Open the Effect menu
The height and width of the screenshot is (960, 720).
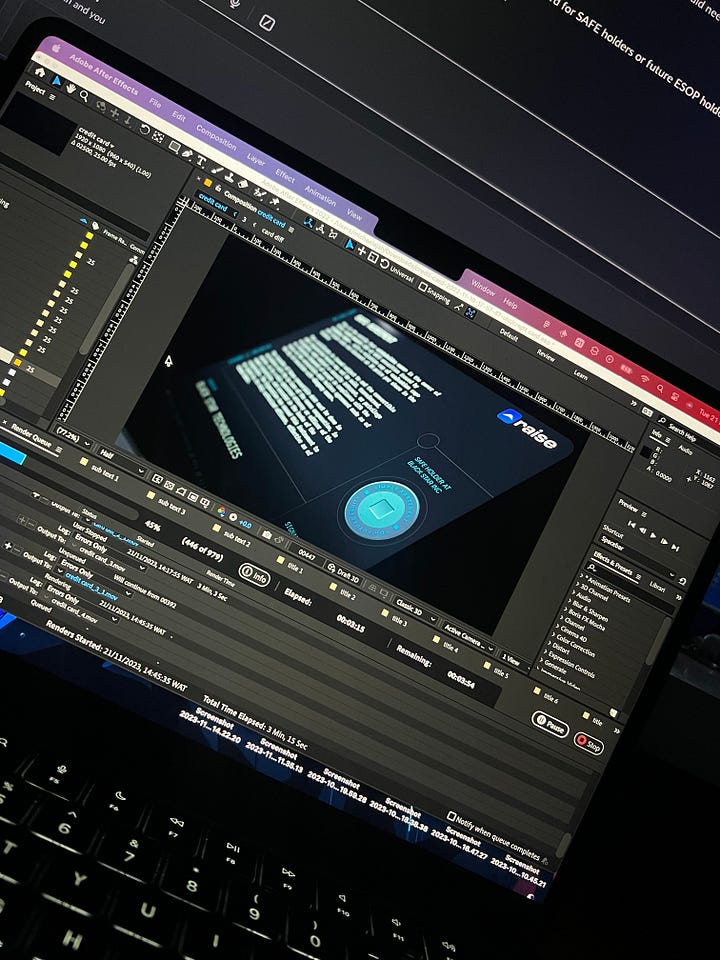(285, 175)
